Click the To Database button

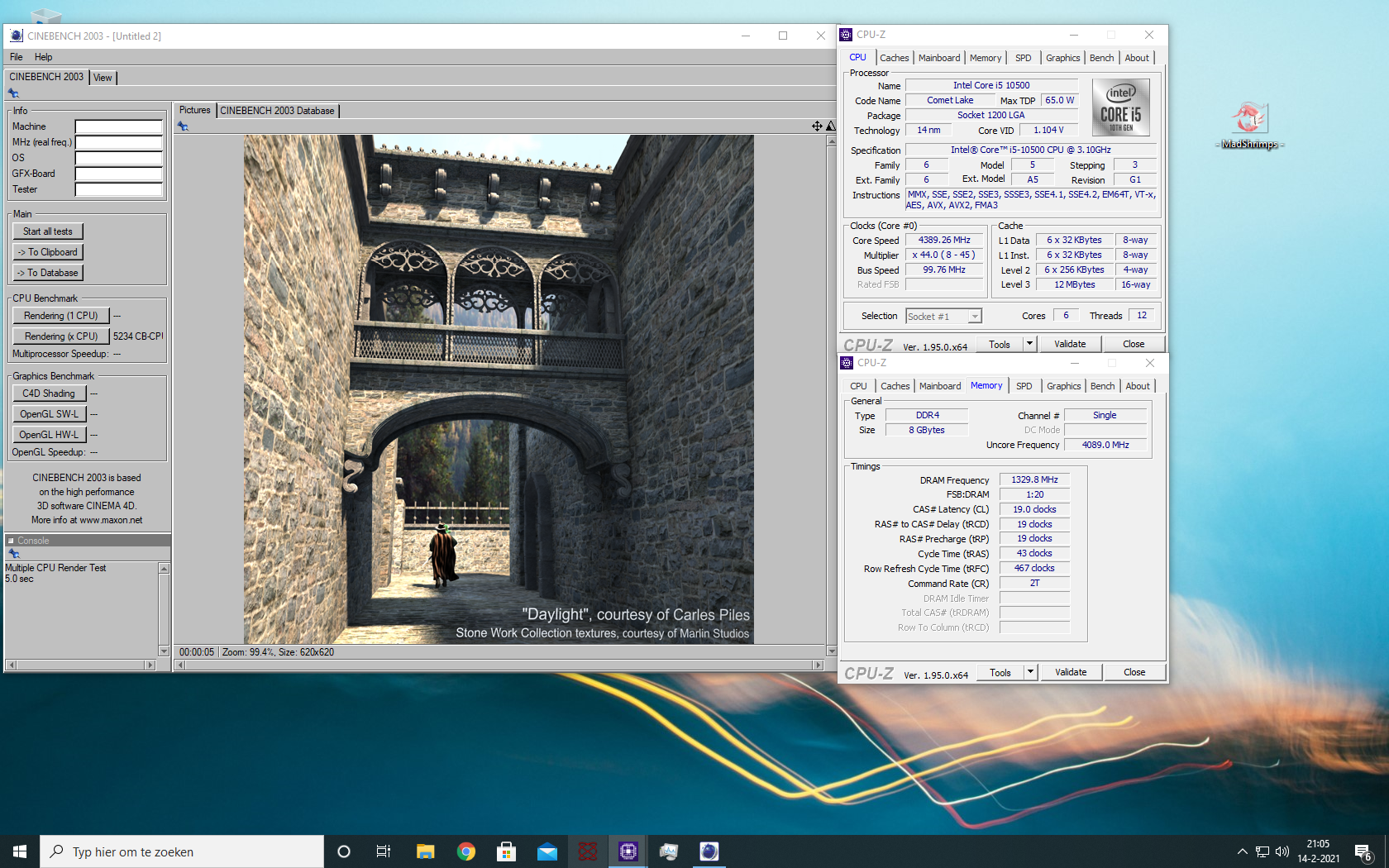[x=48, y=273]
